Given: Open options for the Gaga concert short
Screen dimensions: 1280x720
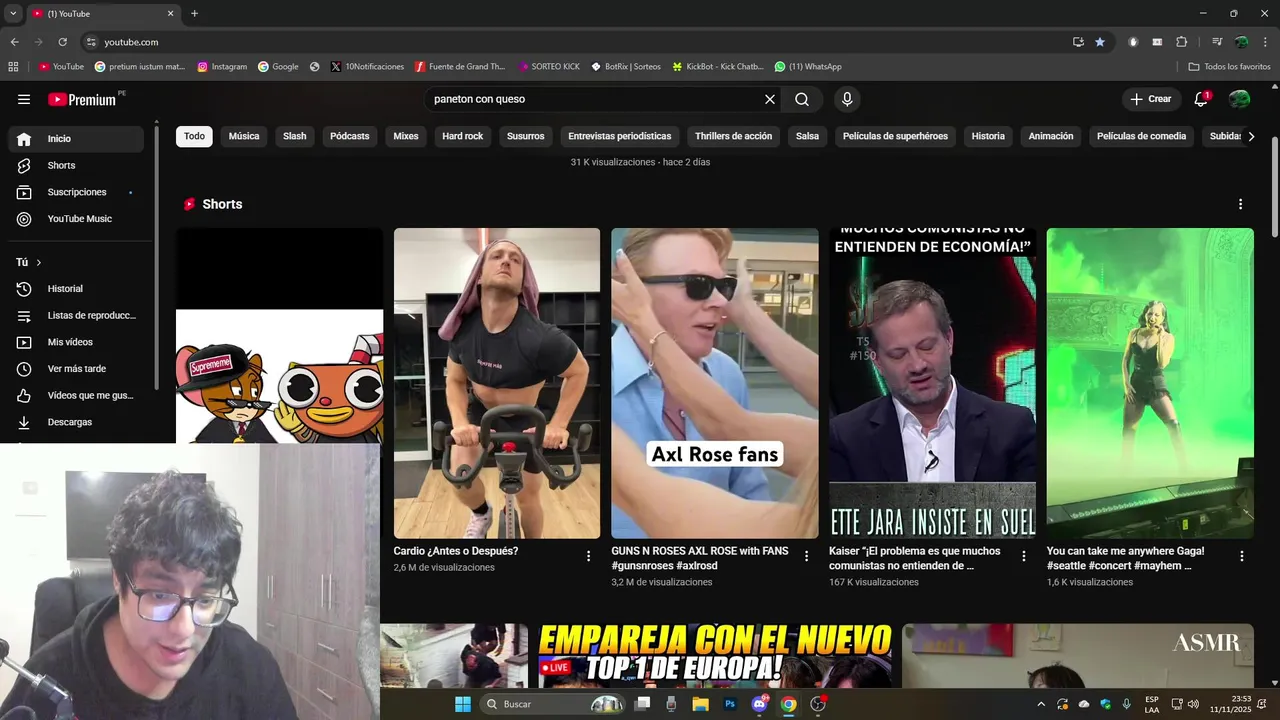Looking at the screenshot, I should click(1242, 556).
